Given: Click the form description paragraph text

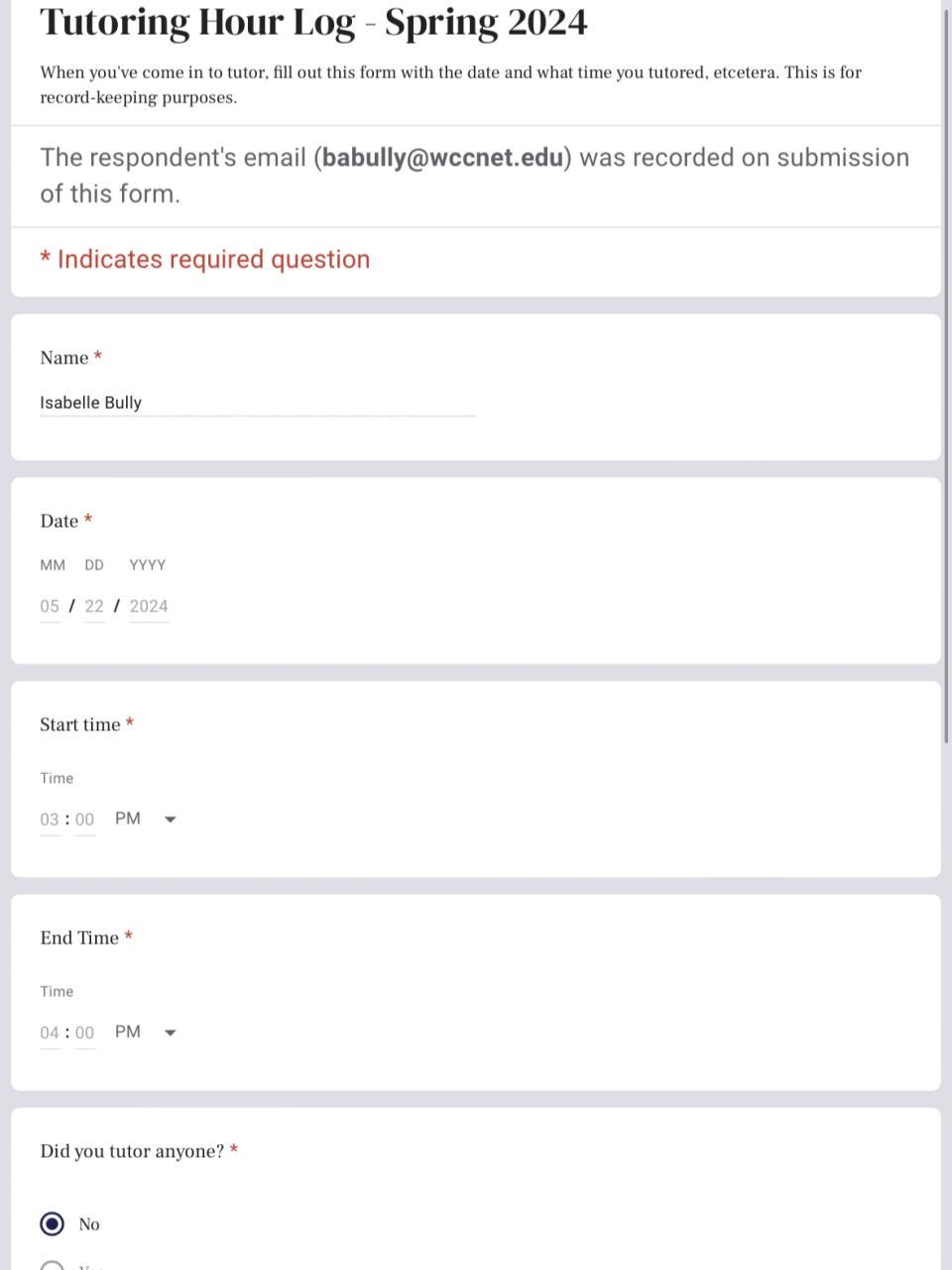Looking at the screenshot, I should (x=450, y=84).
